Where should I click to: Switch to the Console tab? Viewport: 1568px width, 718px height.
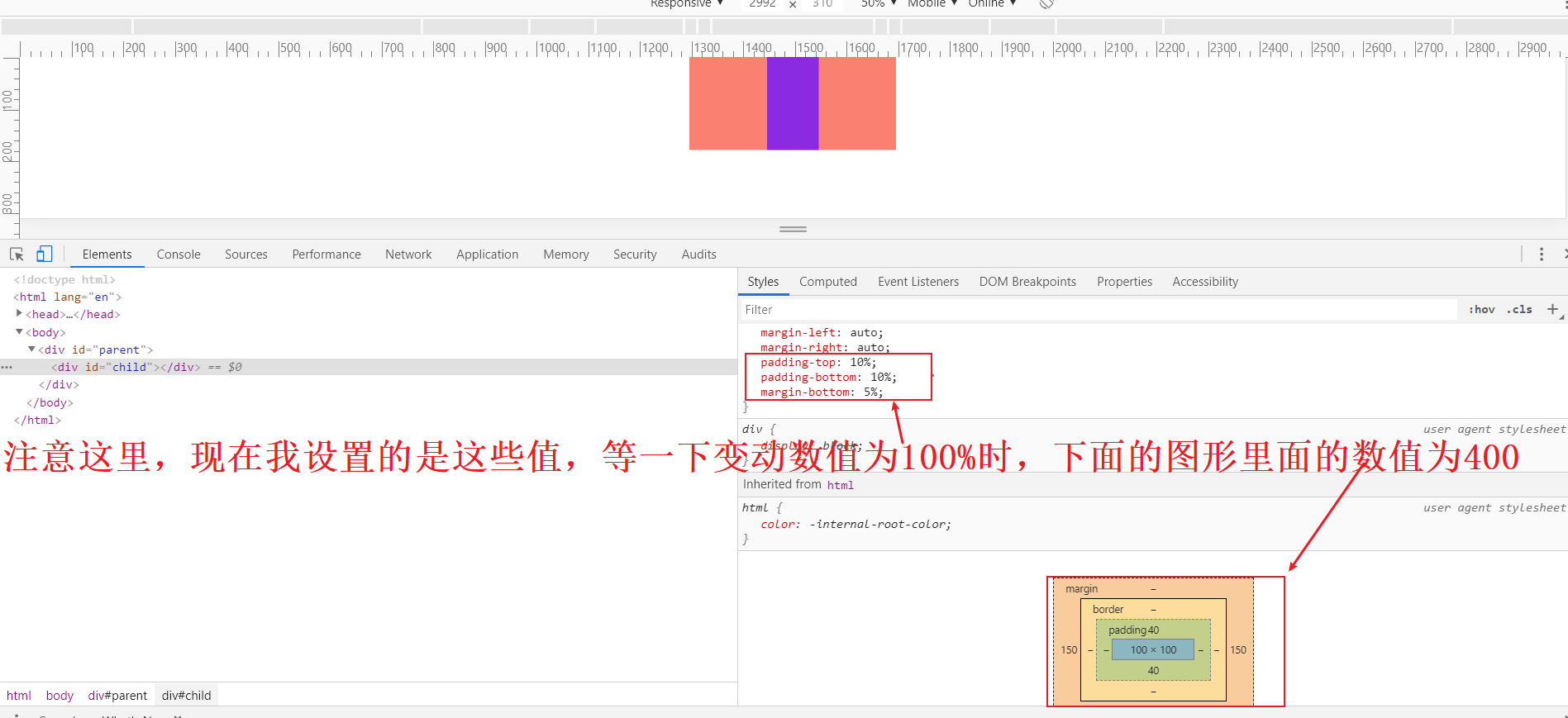(x=179, y=254)
